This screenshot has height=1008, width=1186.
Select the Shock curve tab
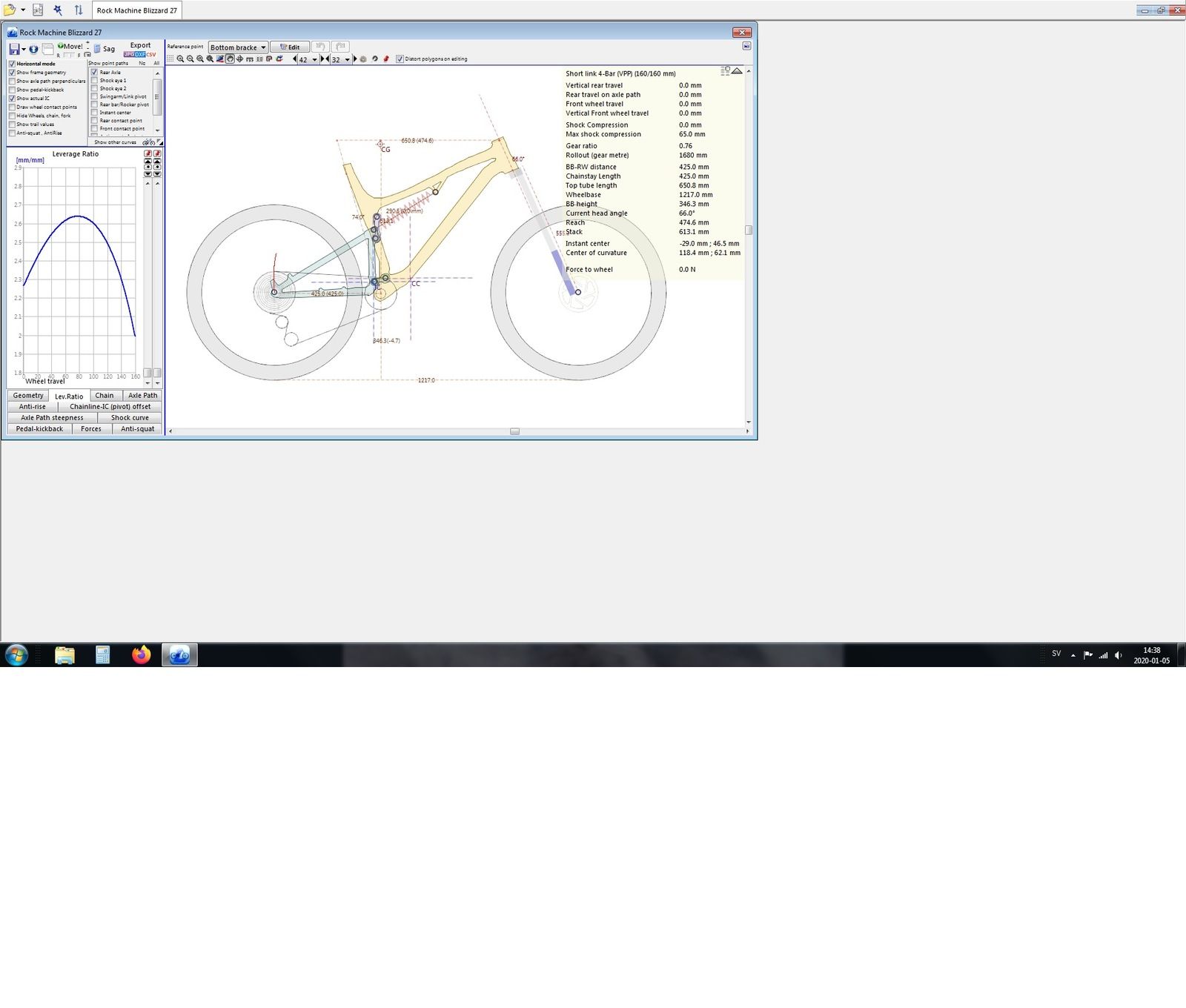point(130,418)
